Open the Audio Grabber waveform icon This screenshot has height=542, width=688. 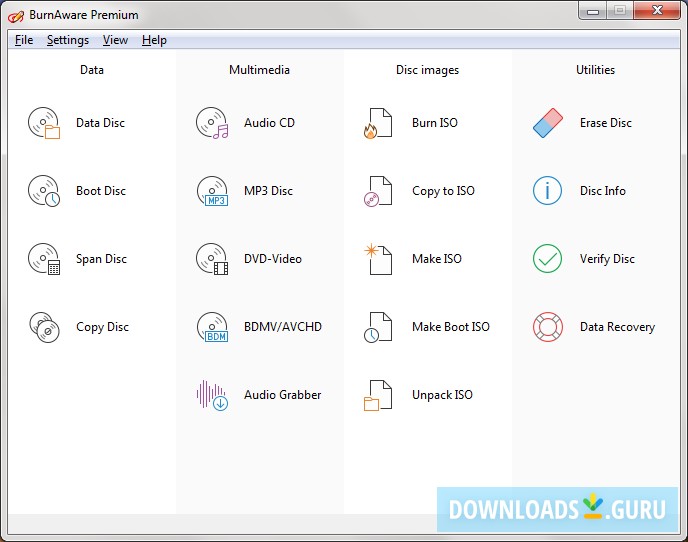coord(212,395)
